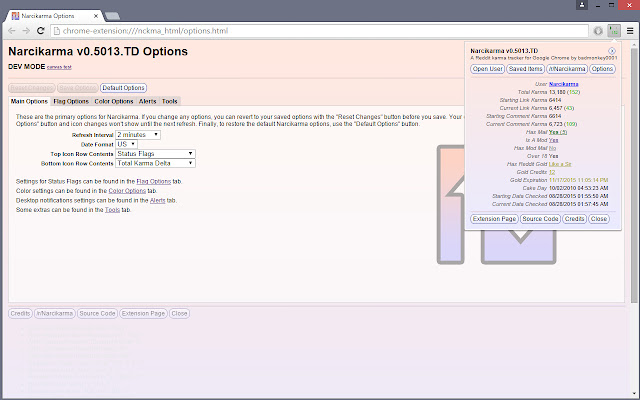Switch to the Tools tab
The image size is (640, 400).
(x=170, y=101)
